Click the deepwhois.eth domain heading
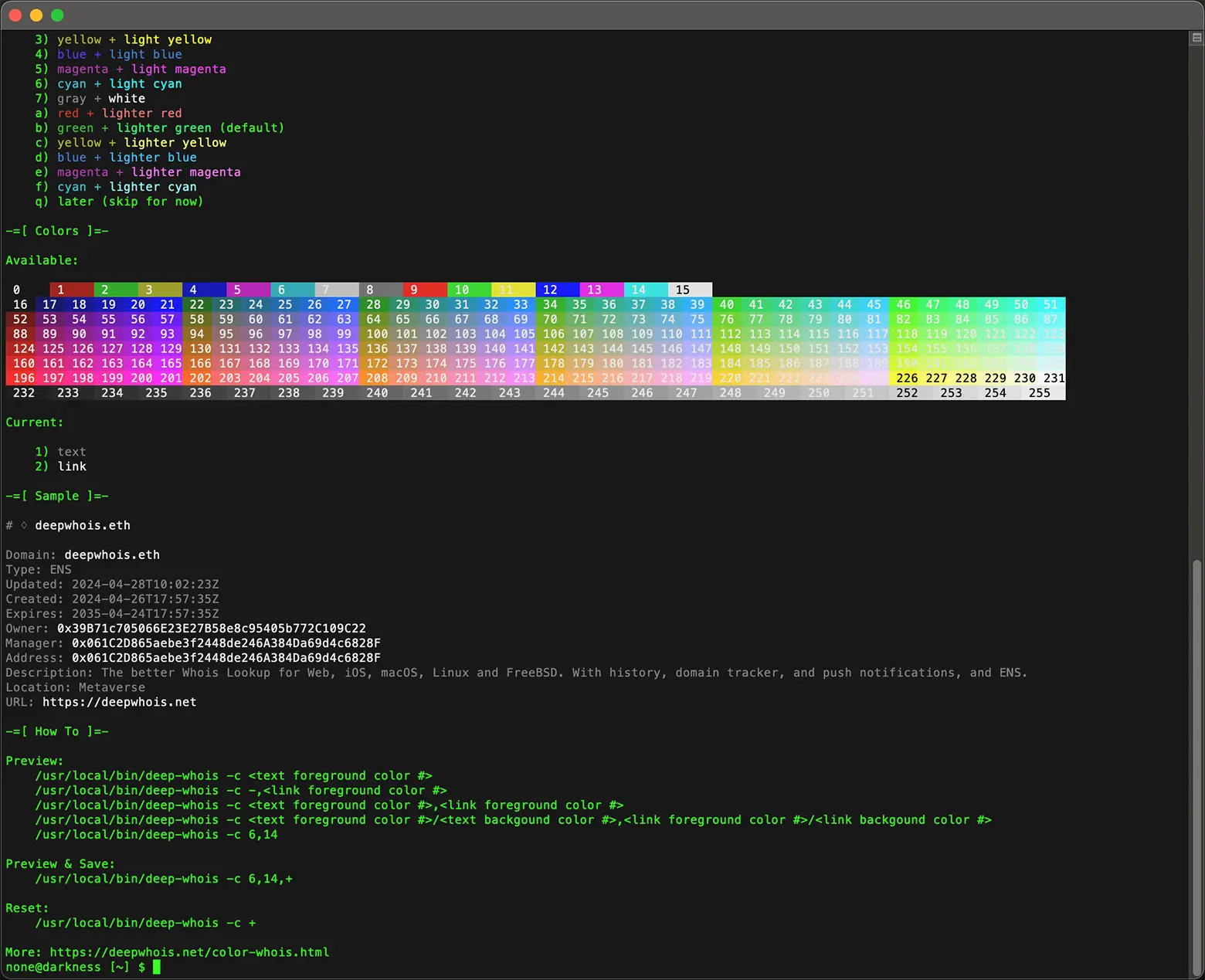Screen dimensions: 1205x980 point(83,525)
